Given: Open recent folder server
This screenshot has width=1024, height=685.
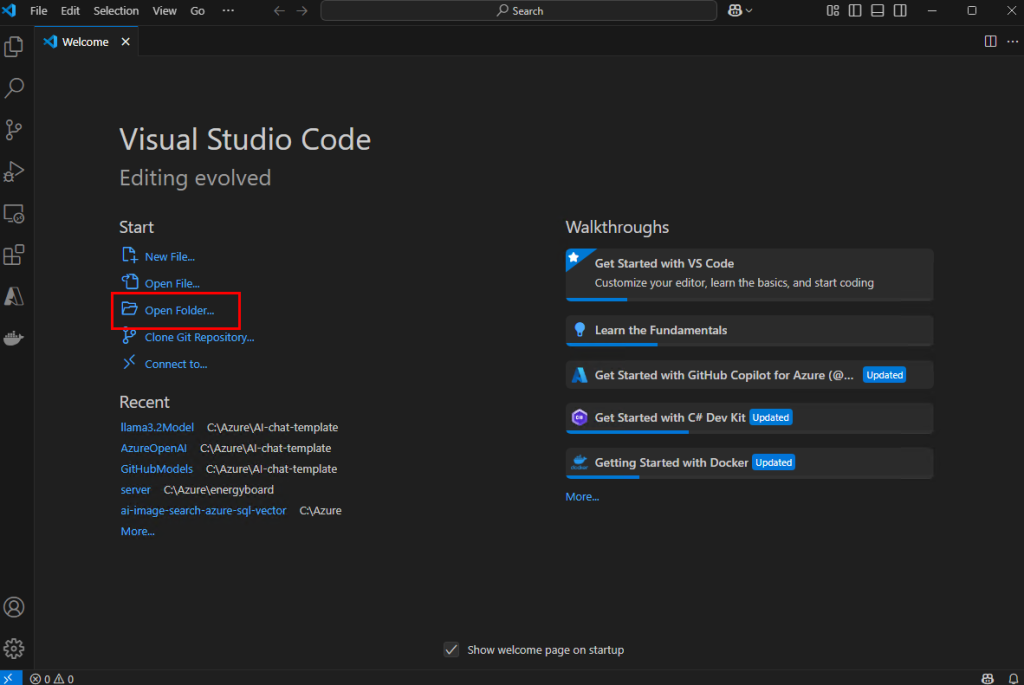Looking at the screenshot, I should click(135, 490).
